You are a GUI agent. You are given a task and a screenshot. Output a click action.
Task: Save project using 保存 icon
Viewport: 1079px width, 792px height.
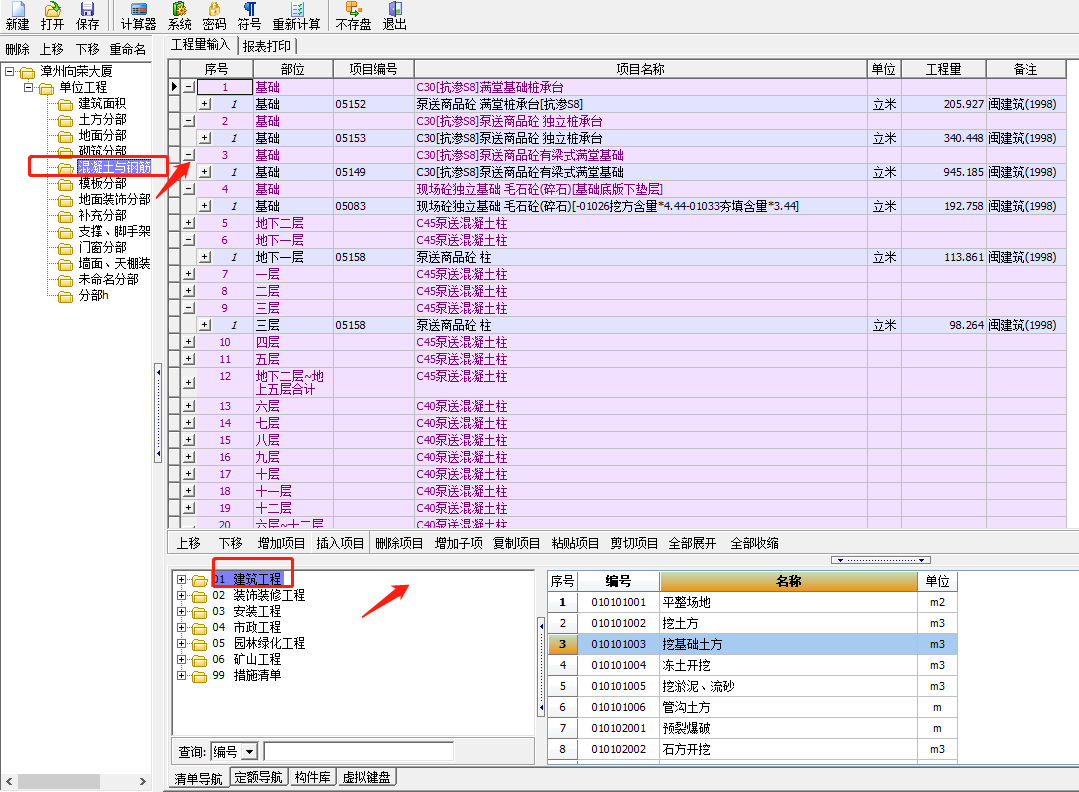87,15
